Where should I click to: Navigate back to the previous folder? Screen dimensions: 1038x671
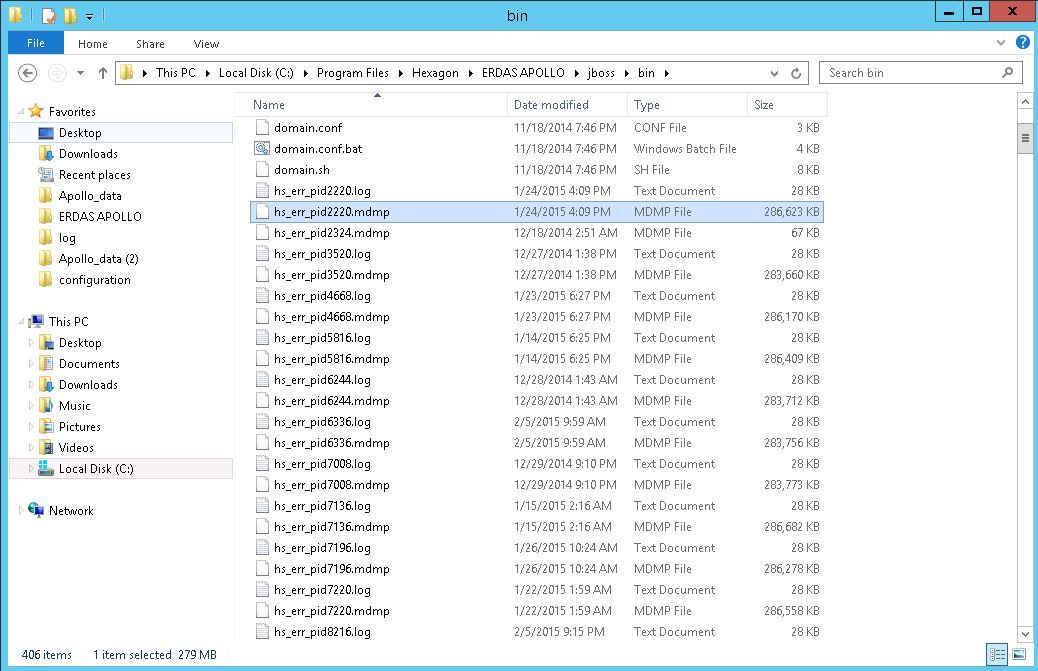click(27, 72)
